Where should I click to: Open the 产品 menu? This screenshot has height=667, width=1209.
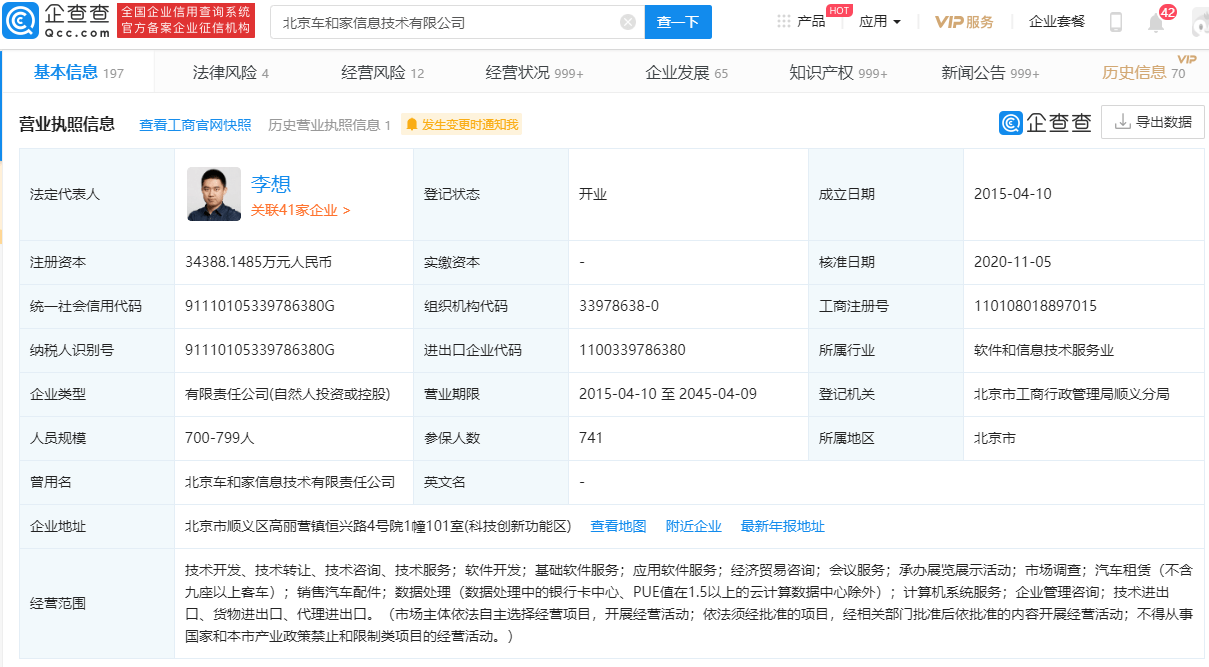point(811,21)
